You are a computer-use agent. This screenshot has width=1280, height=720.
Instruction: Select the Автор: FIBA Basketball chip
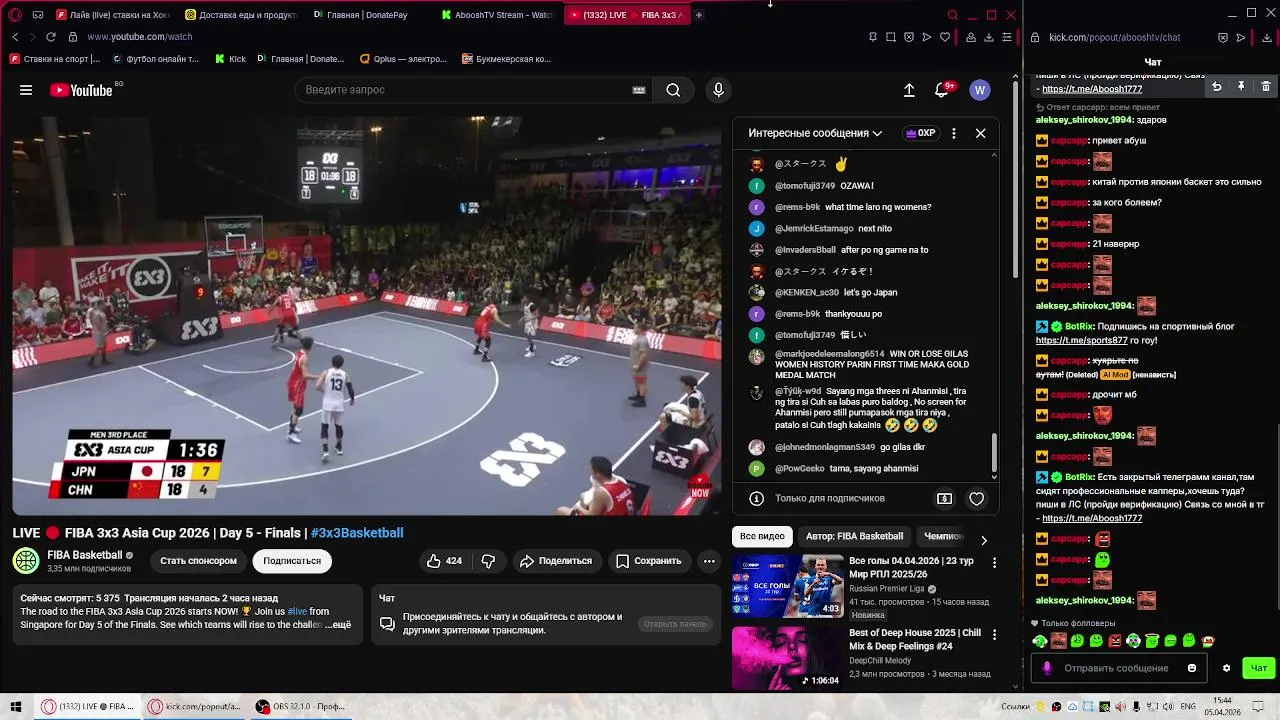[x=855, y=536]
